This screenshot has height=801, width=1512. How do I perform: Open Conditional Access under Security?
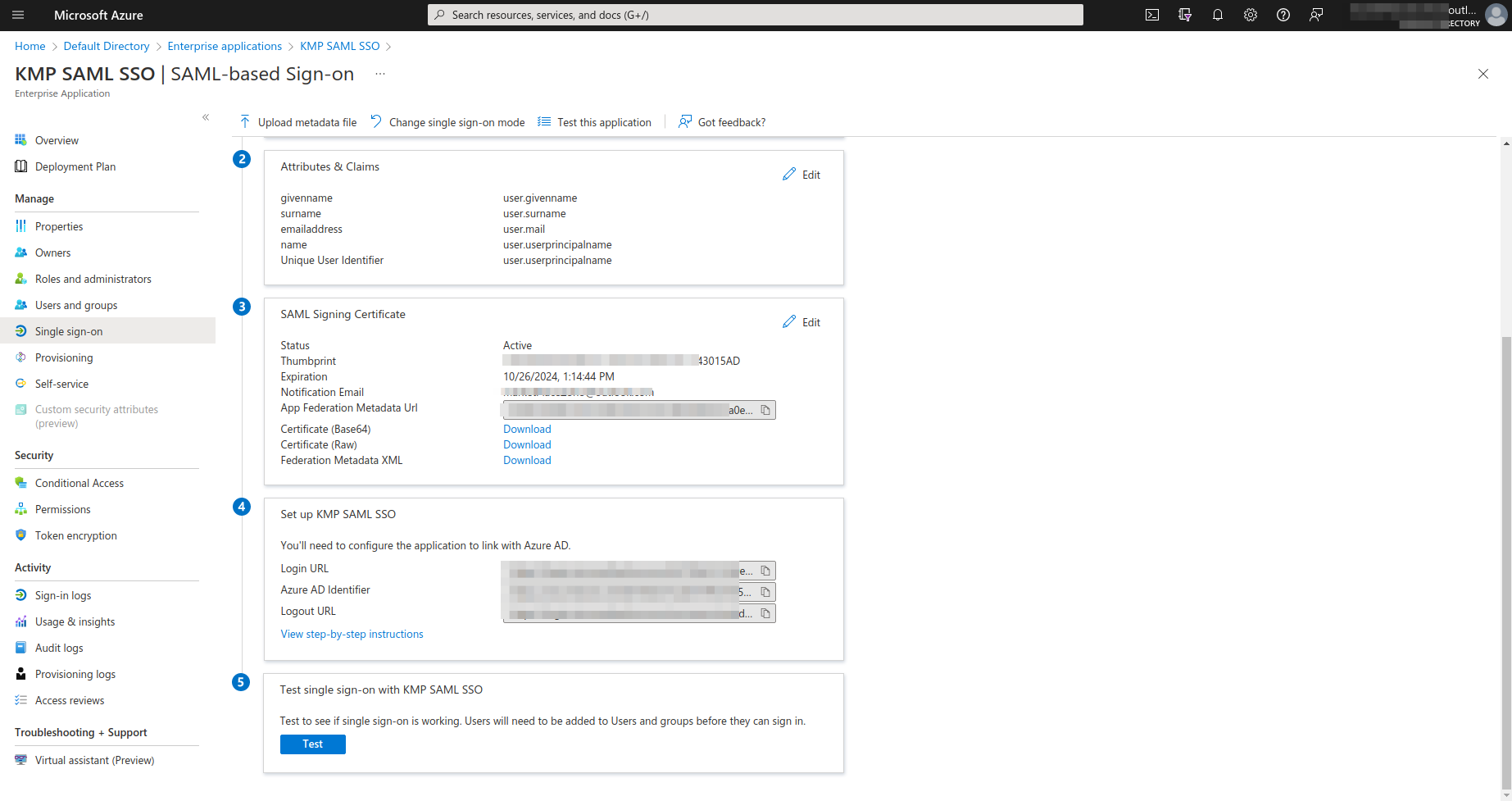click(x=79, y=483)
